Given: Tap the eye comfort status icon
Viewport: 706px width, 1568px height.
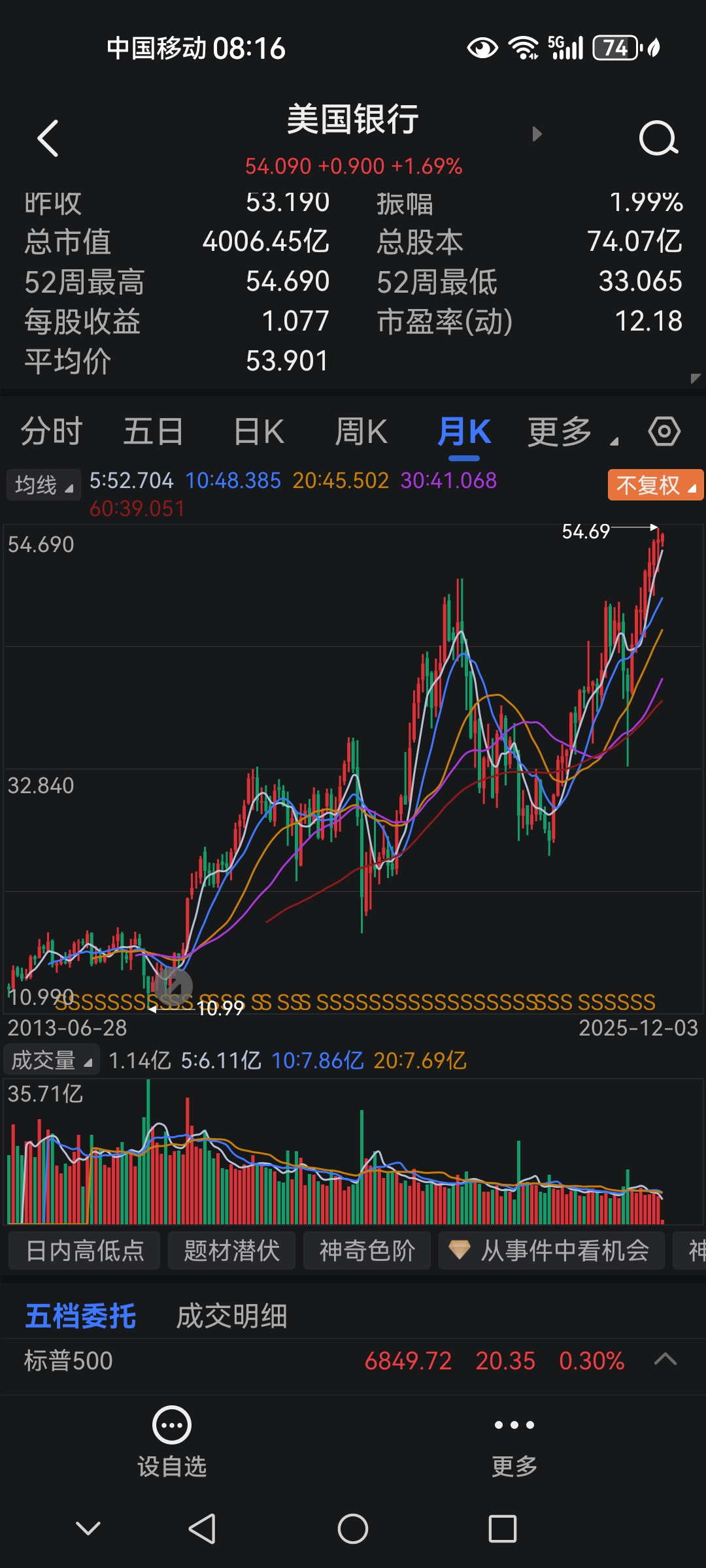Looking at the screenshot, I should tap(482, 48).
